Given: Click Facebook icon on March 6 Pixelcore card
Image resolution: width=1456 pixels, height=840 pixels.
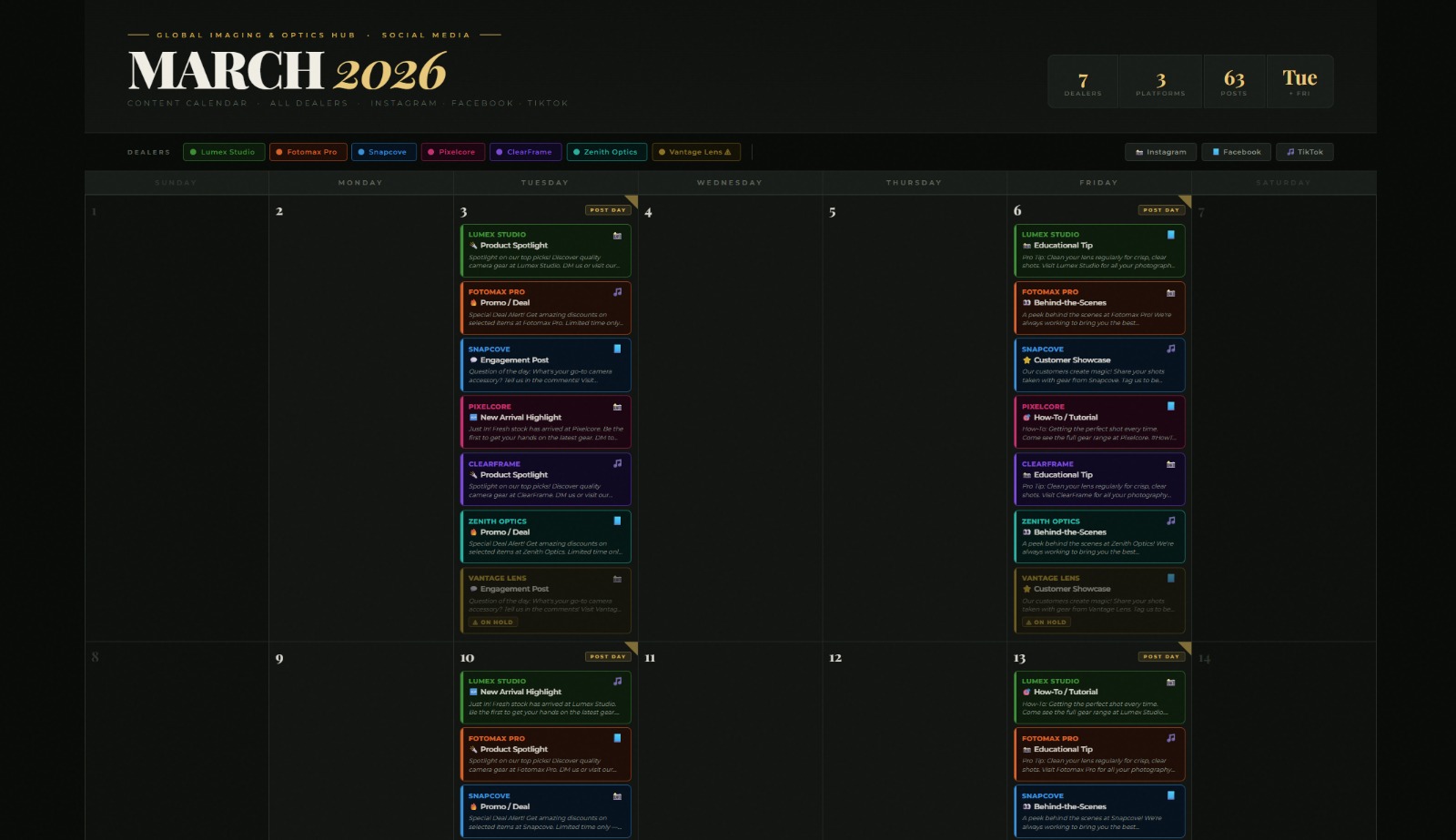Looking at the screenshot, I should click(1170, 407).
